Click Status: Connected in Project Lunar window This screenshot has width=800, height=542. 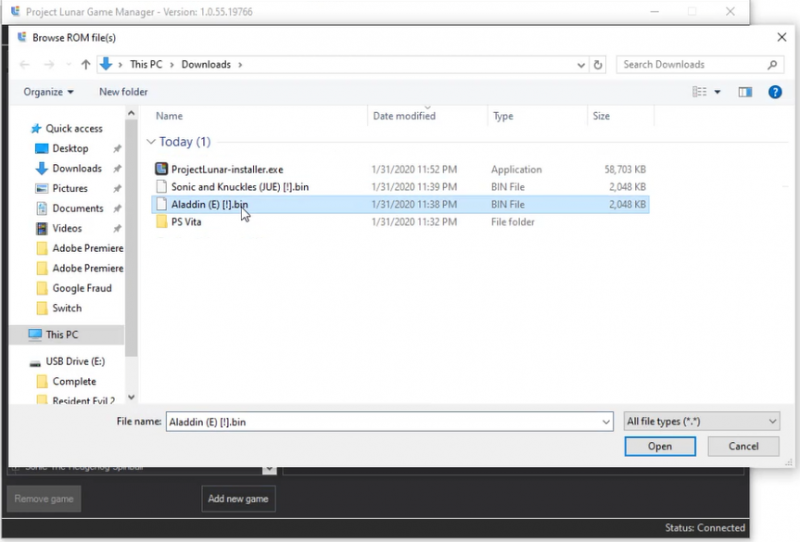coord(705,528)
